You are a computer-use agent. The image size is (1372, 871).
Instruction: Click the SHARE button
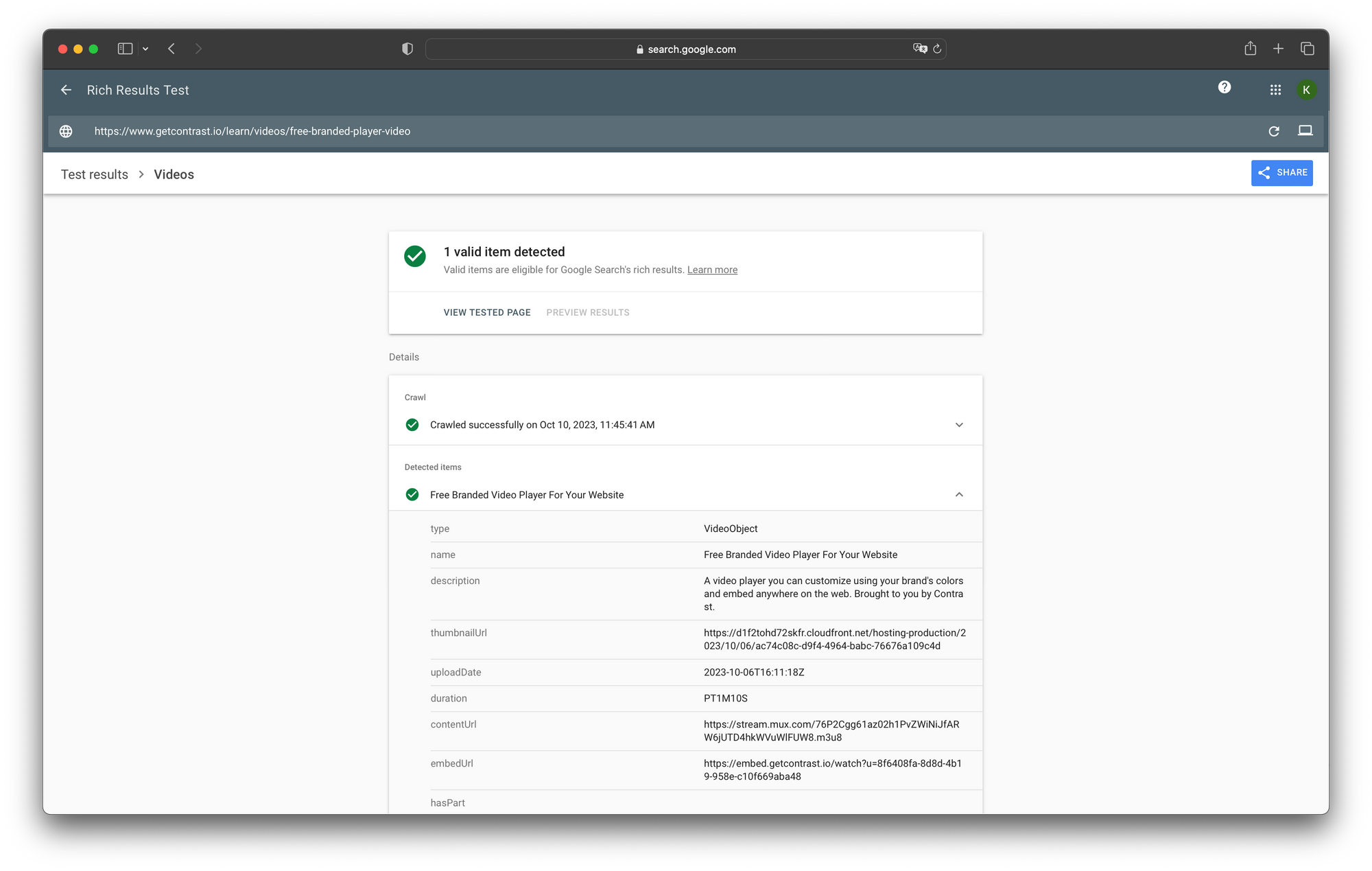1281,173
